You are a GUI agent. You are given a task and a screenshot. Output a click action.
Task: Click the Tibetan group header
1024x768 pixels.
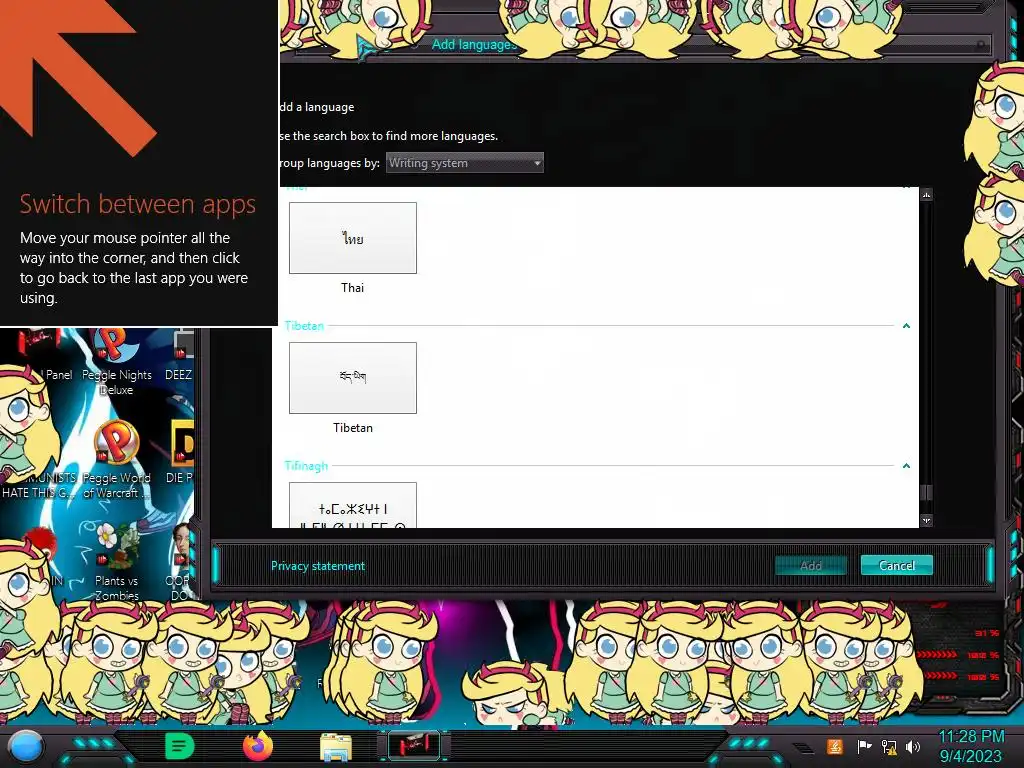[304, 325]
